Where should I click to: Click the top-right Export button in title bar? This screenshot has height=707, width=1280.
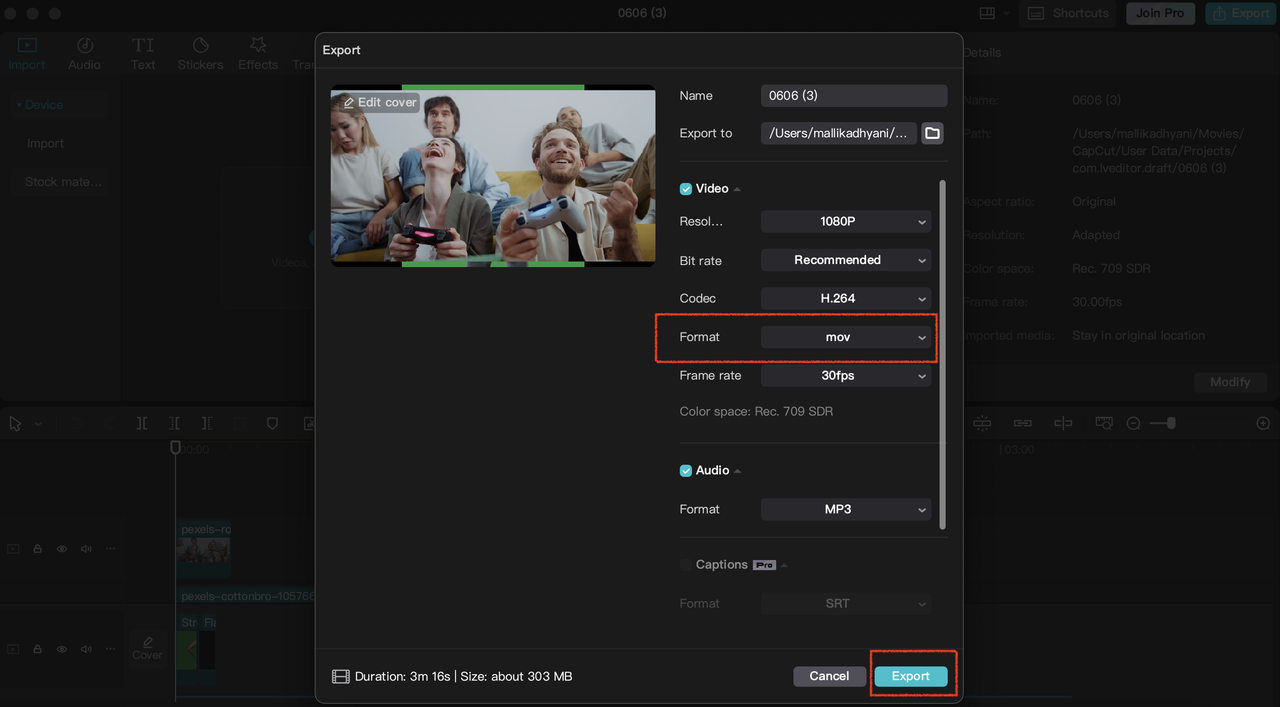click(1240, 13)
